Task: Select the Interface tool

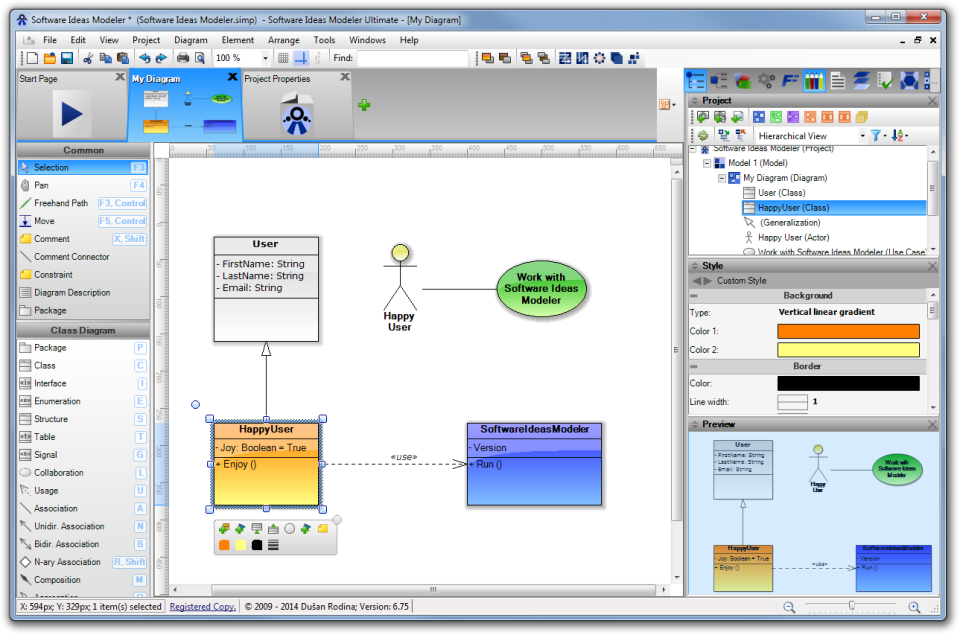Action: [x=83, y=383]
